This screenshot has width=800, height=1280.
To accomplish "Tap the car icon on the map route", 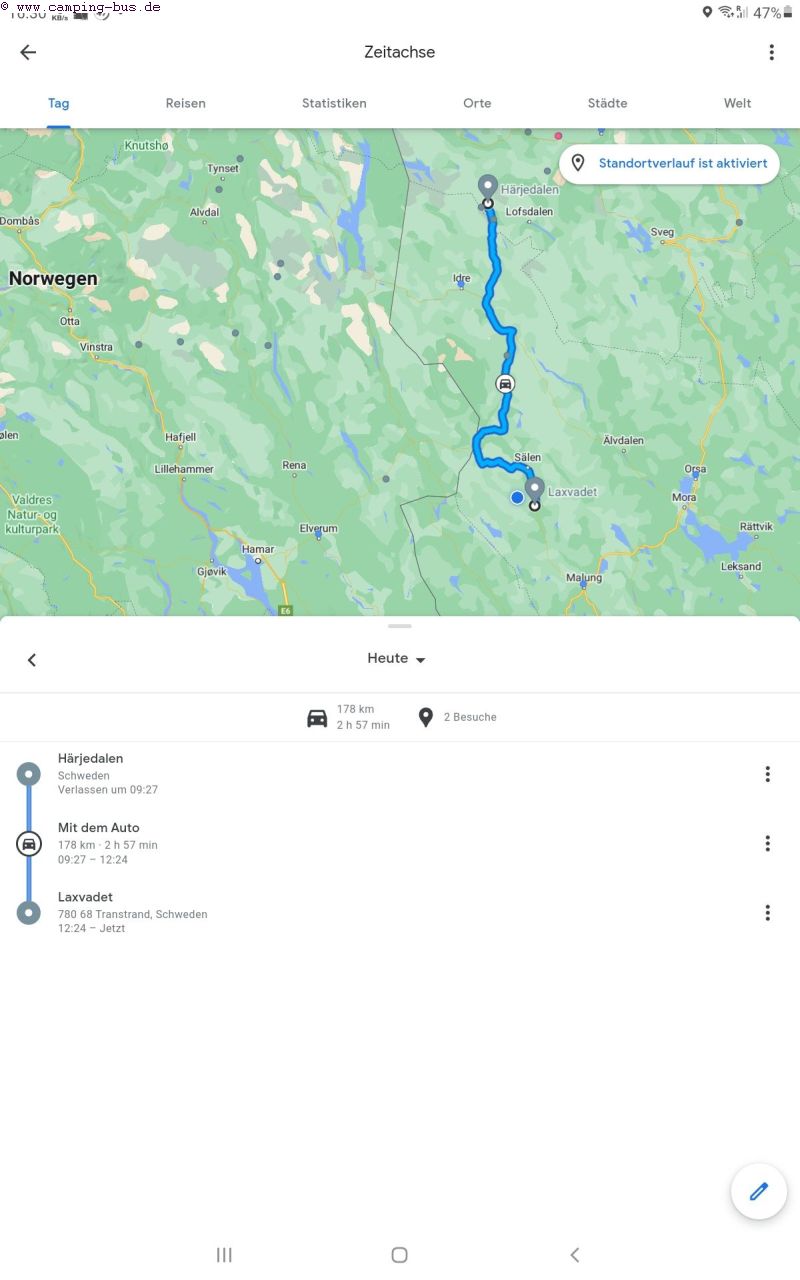I will (x=506, y=384).
